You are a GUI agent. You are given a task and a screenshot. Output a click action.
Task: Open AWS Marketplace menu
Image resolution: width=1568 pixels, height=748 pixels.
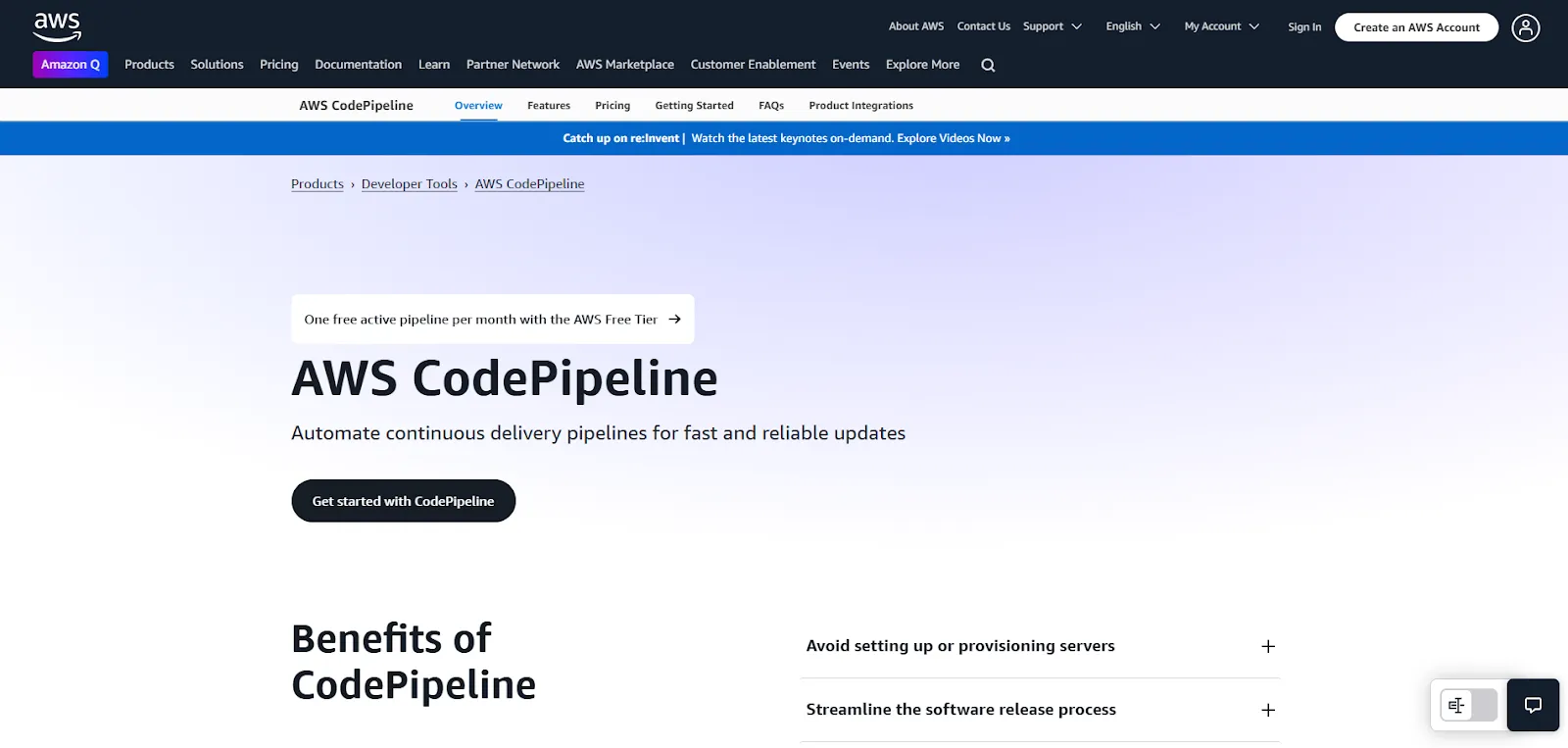click(625, 65)
